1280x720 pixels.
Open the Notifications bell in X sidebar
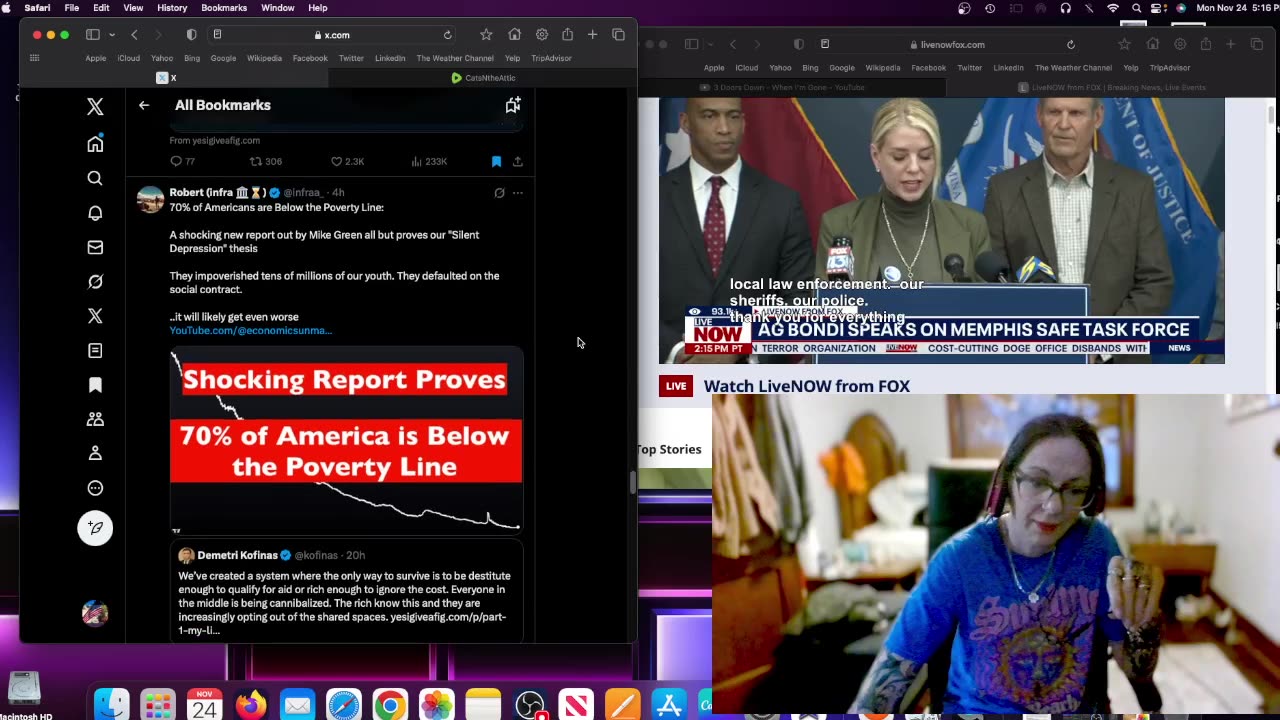click(95, 213)
